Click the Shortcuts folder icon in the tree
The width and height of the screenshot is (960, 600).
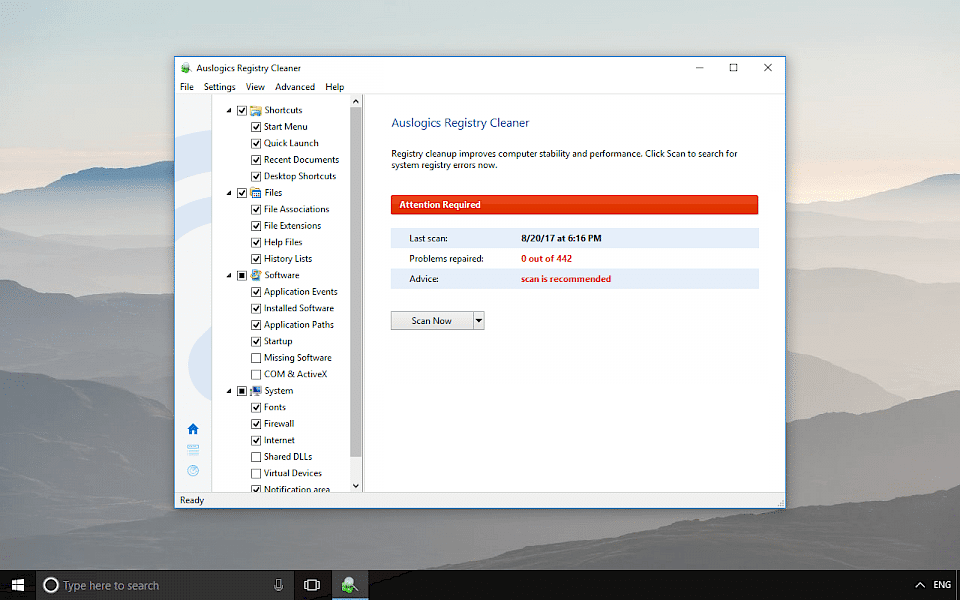click(256, 110)
